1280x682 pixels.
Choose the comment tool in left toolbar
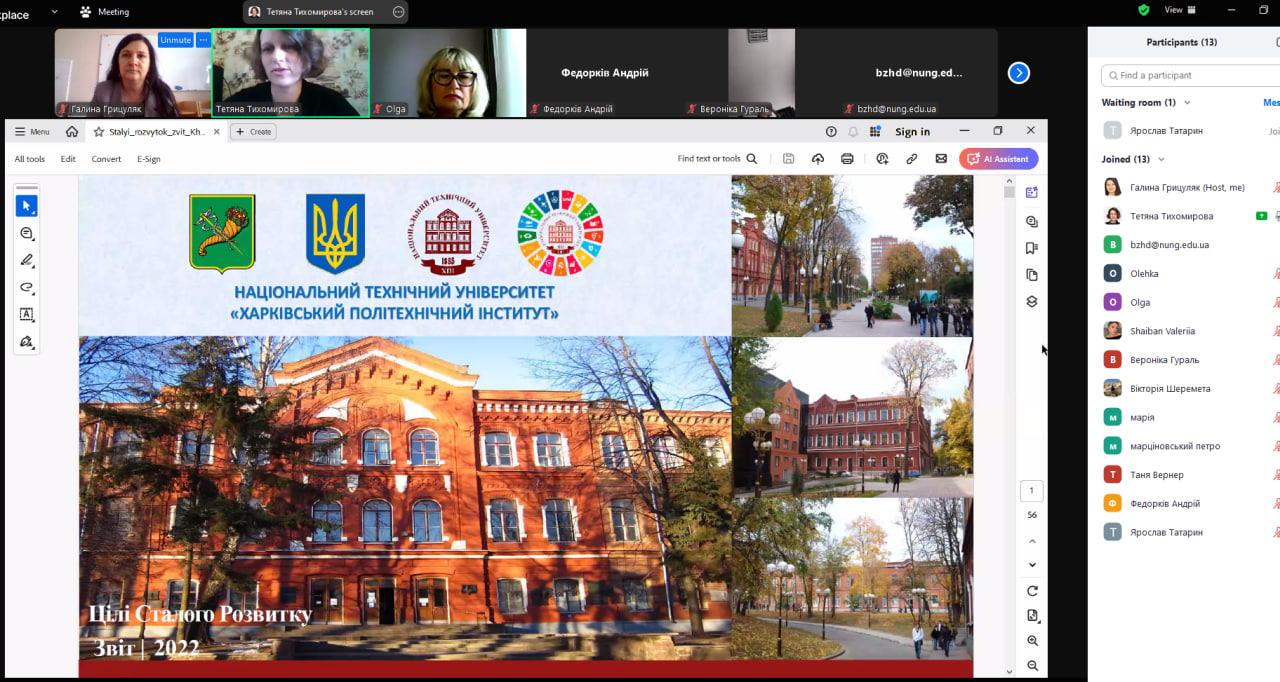point(27,233)
